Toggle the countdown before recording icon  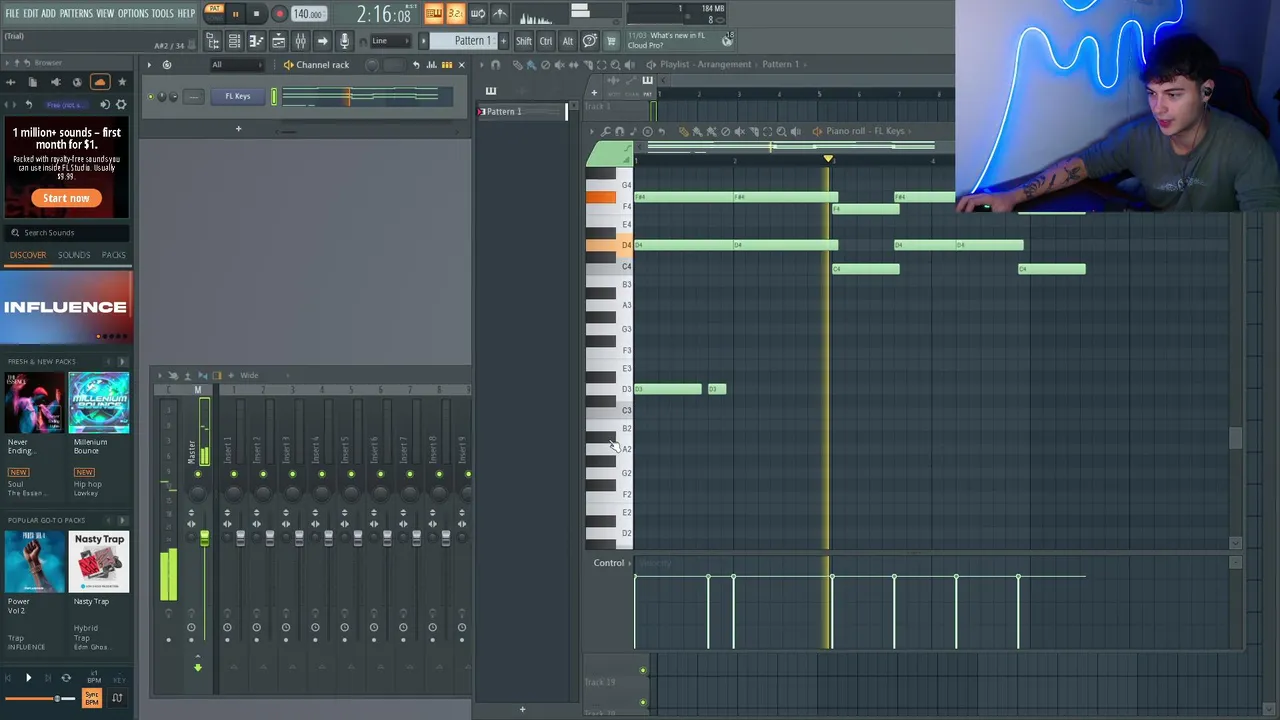(455, 13)
